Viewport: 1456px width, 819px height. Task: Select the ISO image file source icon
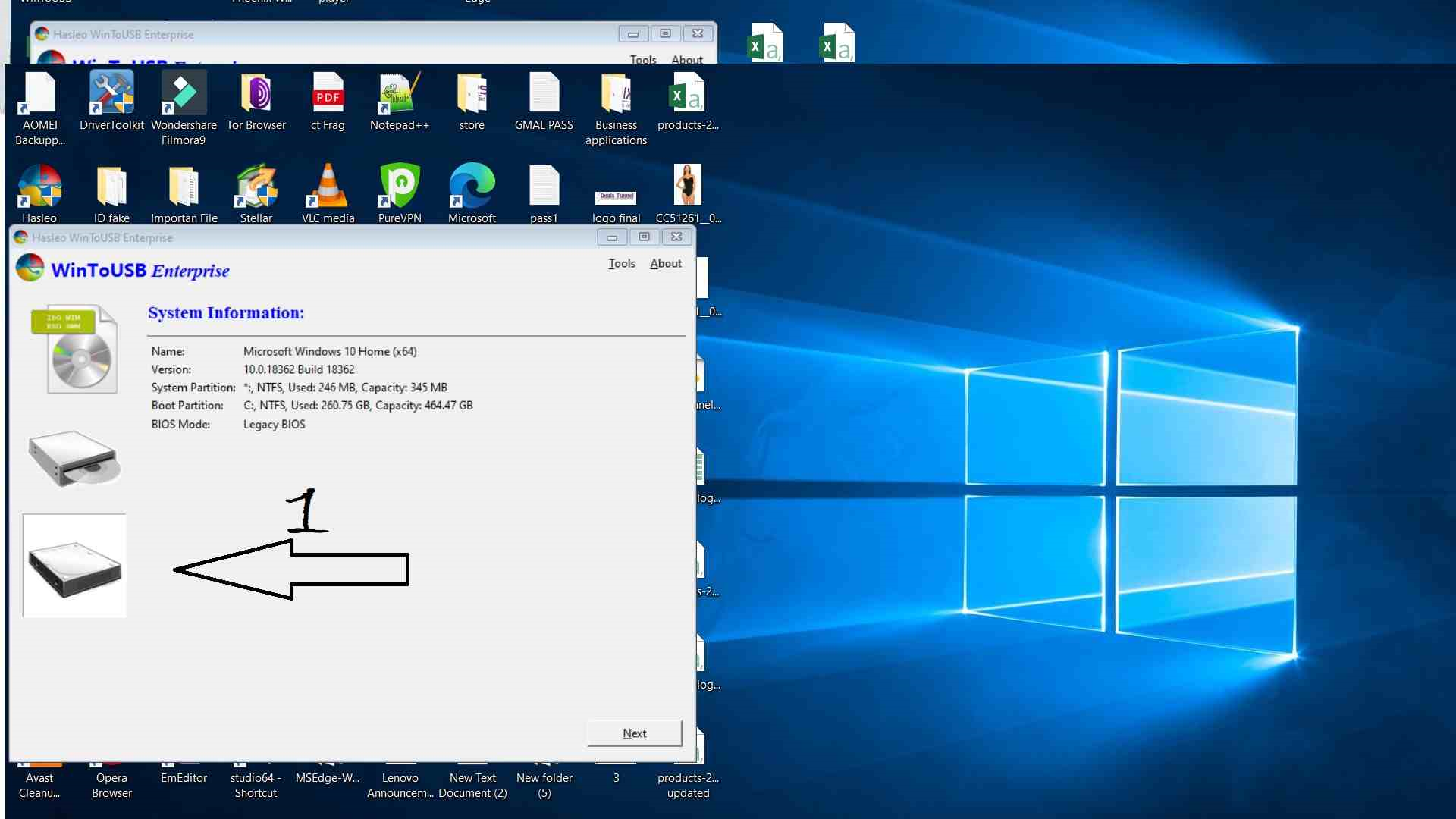[x=74, y=349]
